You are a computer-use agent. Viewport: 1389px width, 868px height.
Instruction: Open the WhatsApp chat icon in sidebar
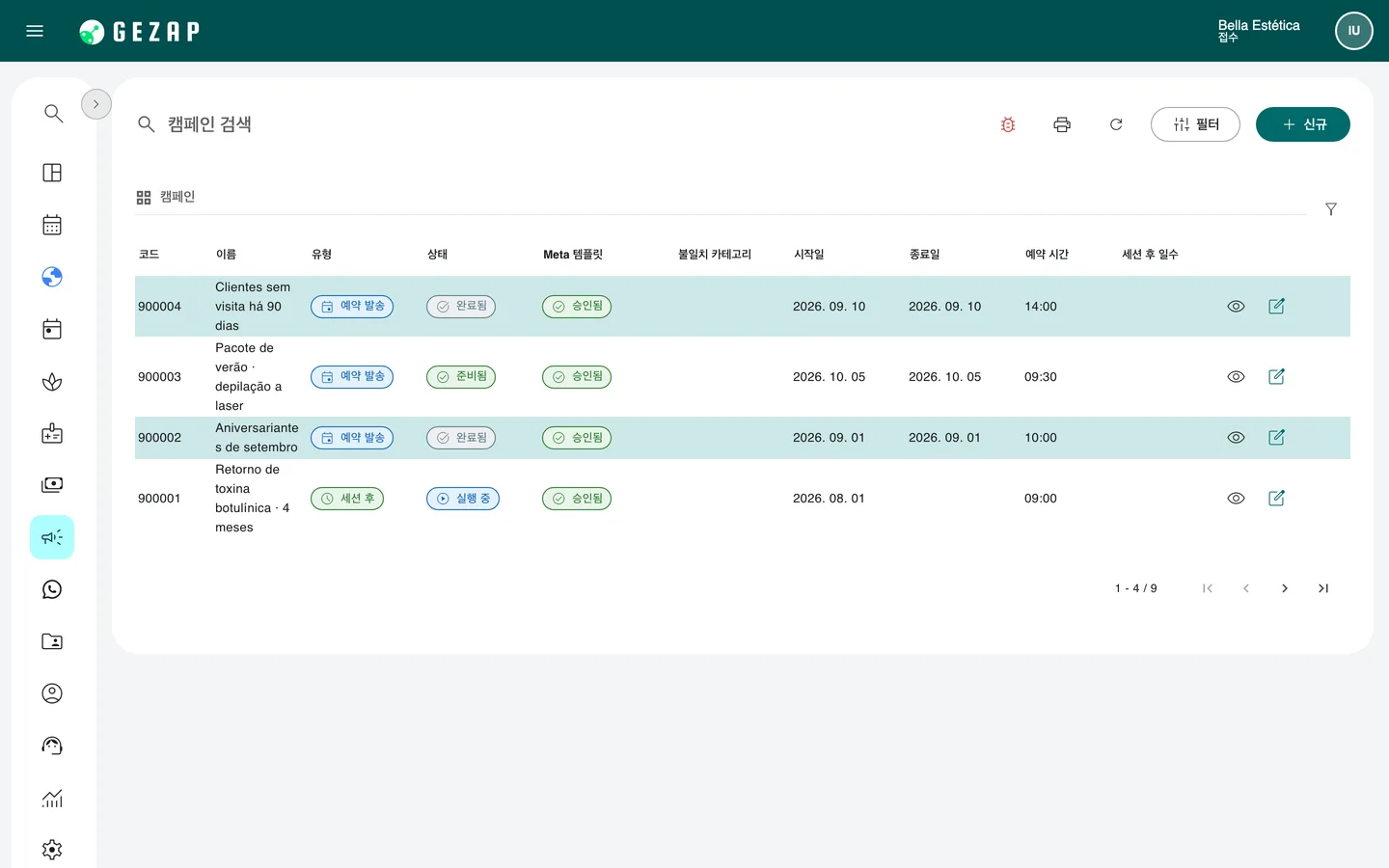pos(52,589)
